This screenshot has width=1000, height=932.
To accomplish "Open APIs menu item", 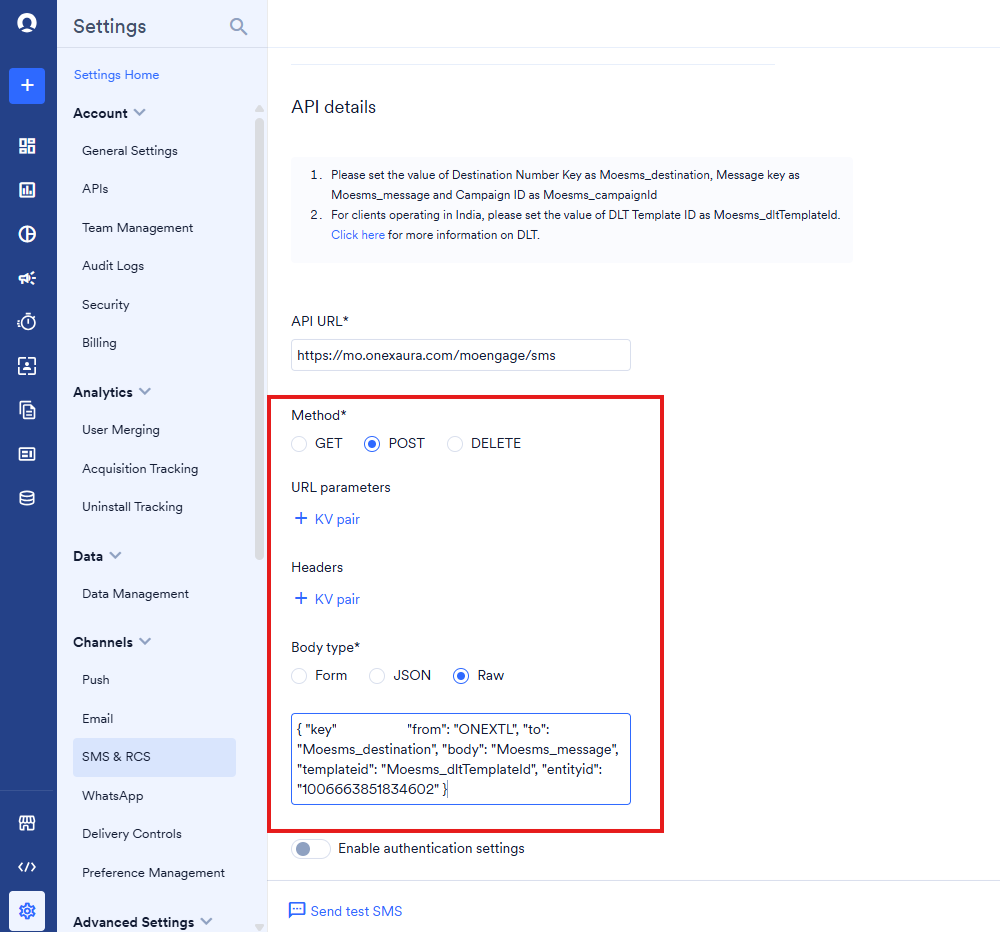I will point(95,189).
